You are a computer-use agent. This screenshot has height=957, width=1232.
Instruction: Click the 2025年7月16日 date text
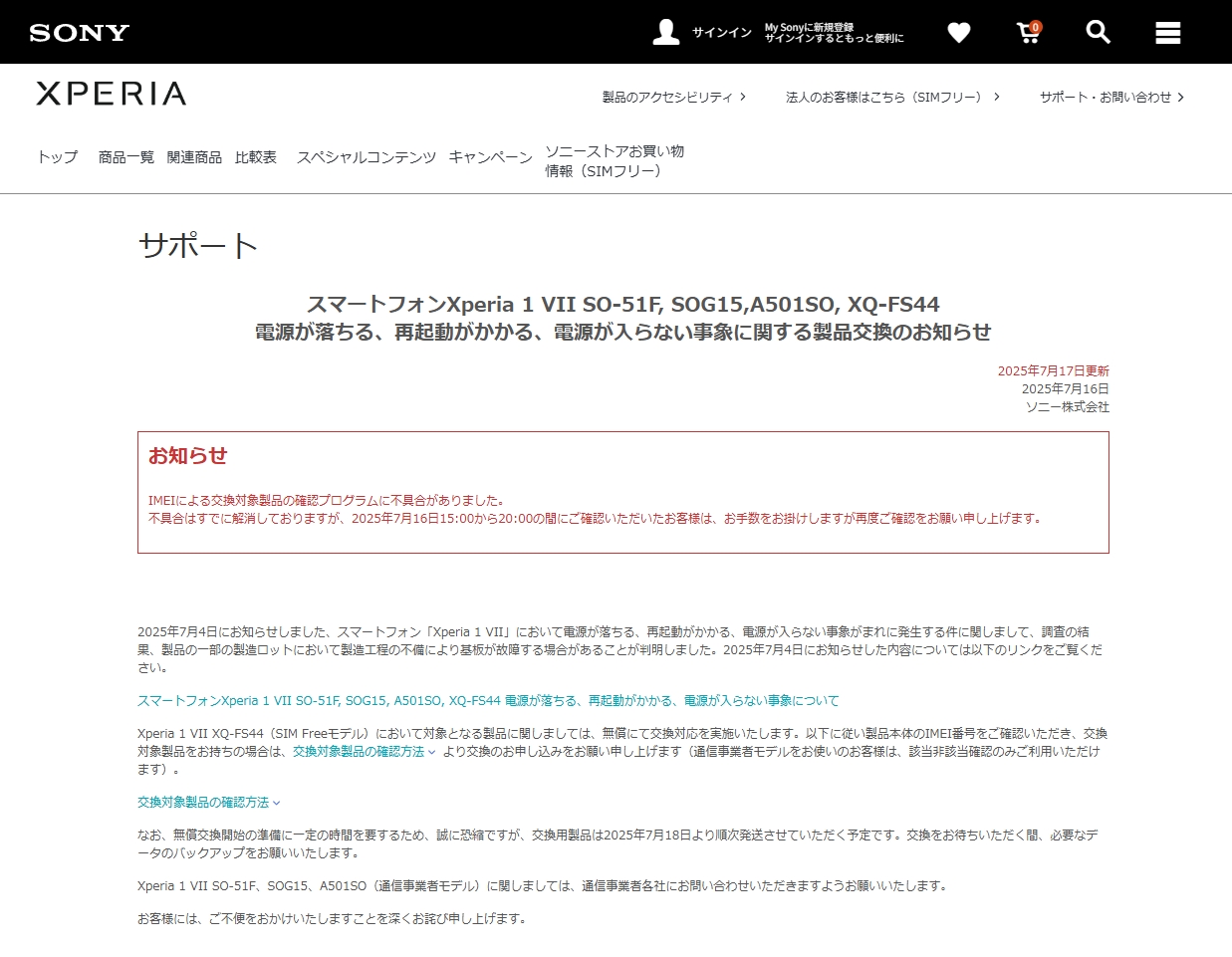[x=1066, y=389]
